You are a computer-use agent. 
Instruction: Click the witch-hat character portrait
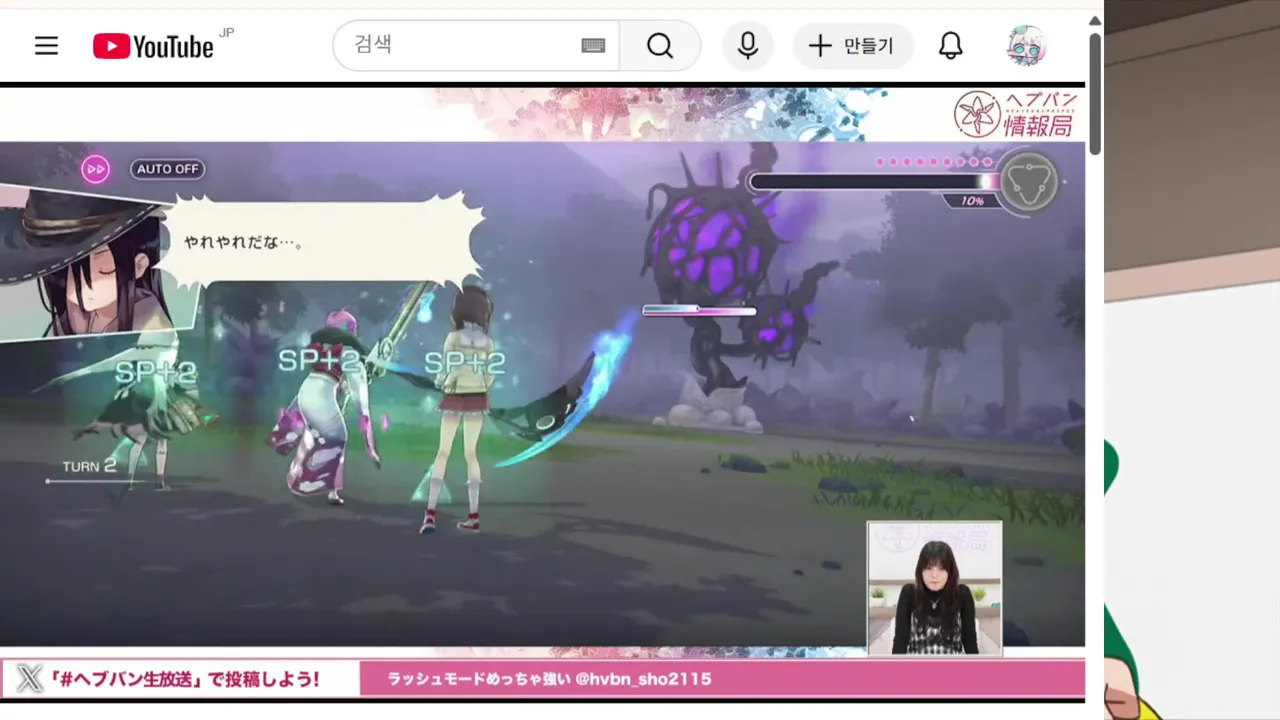tap(86, 262)
